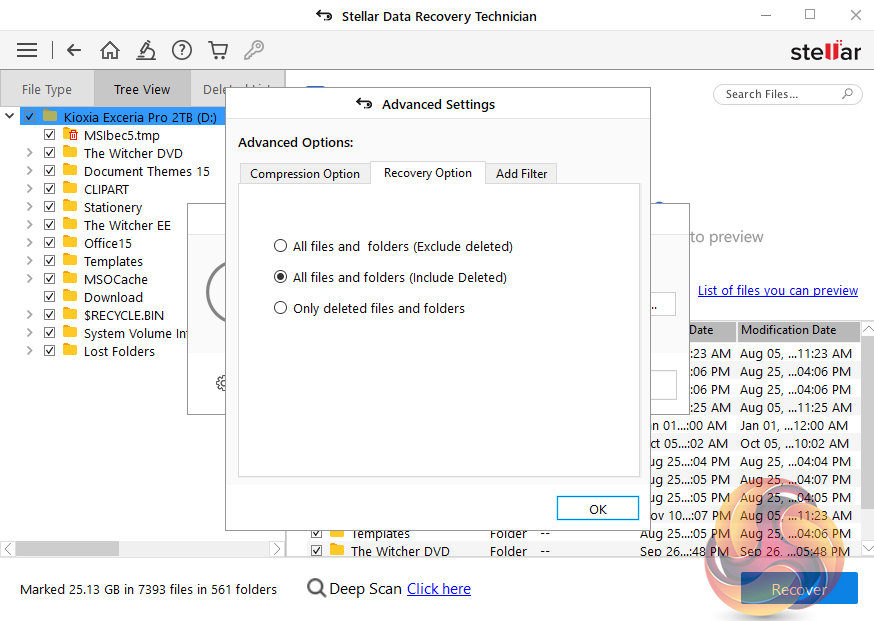The width and height of the screenshot is (874, 621).
Task: Go back with the arrow icon
Action: (x=74, y=50)
